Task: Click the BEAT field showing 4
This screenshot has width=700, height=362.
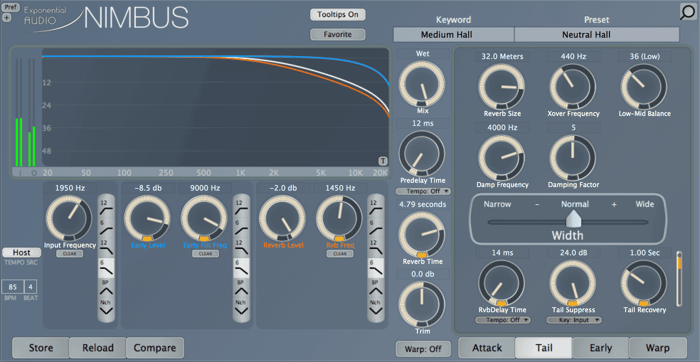Action: coord(31,287)
